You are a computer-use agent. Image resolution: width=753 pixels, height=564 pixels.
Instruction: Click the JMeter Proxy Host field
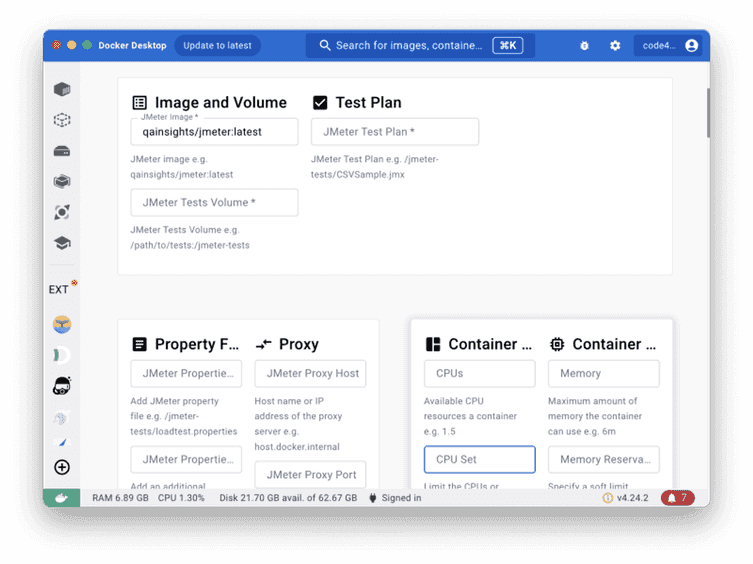(310, 374)
